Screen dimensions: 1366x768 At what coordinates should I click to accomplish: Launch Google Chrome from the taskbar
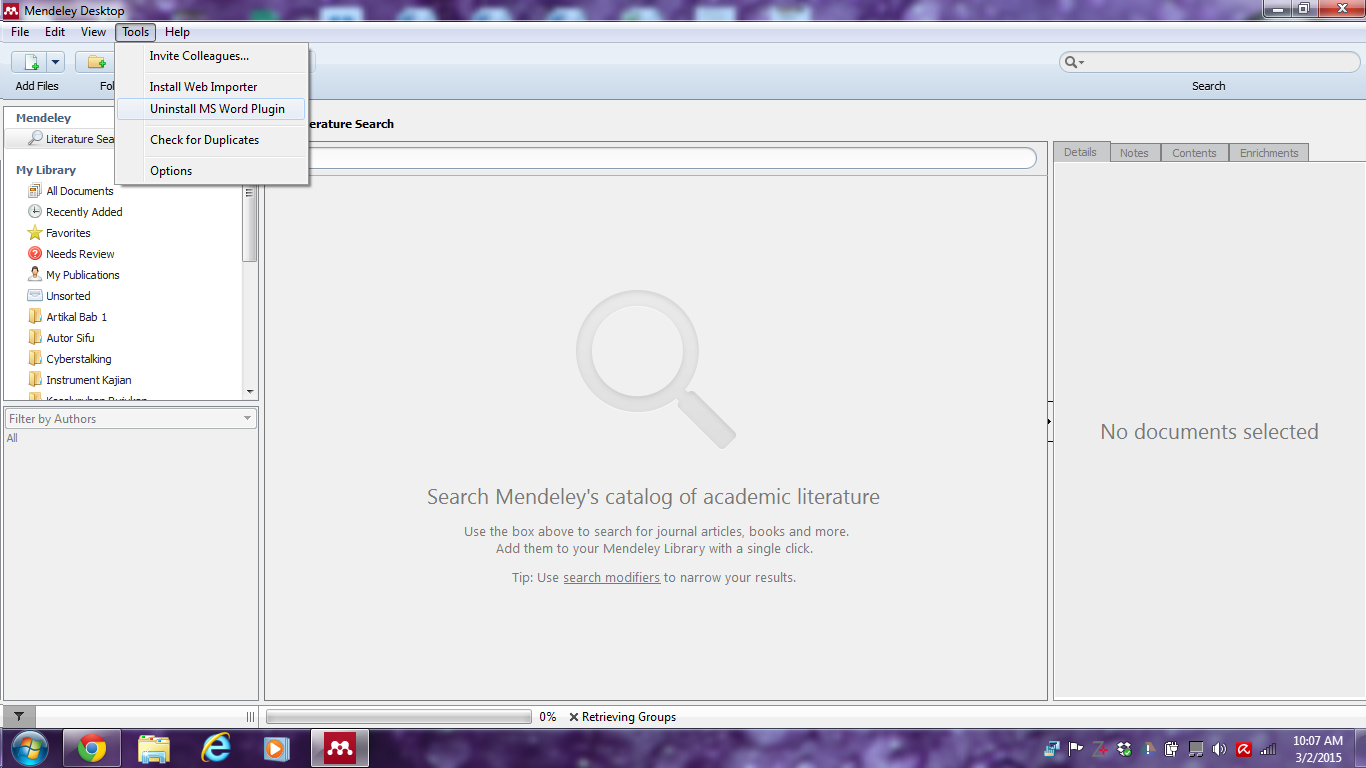pyautogui.click(x=92, y=748)
